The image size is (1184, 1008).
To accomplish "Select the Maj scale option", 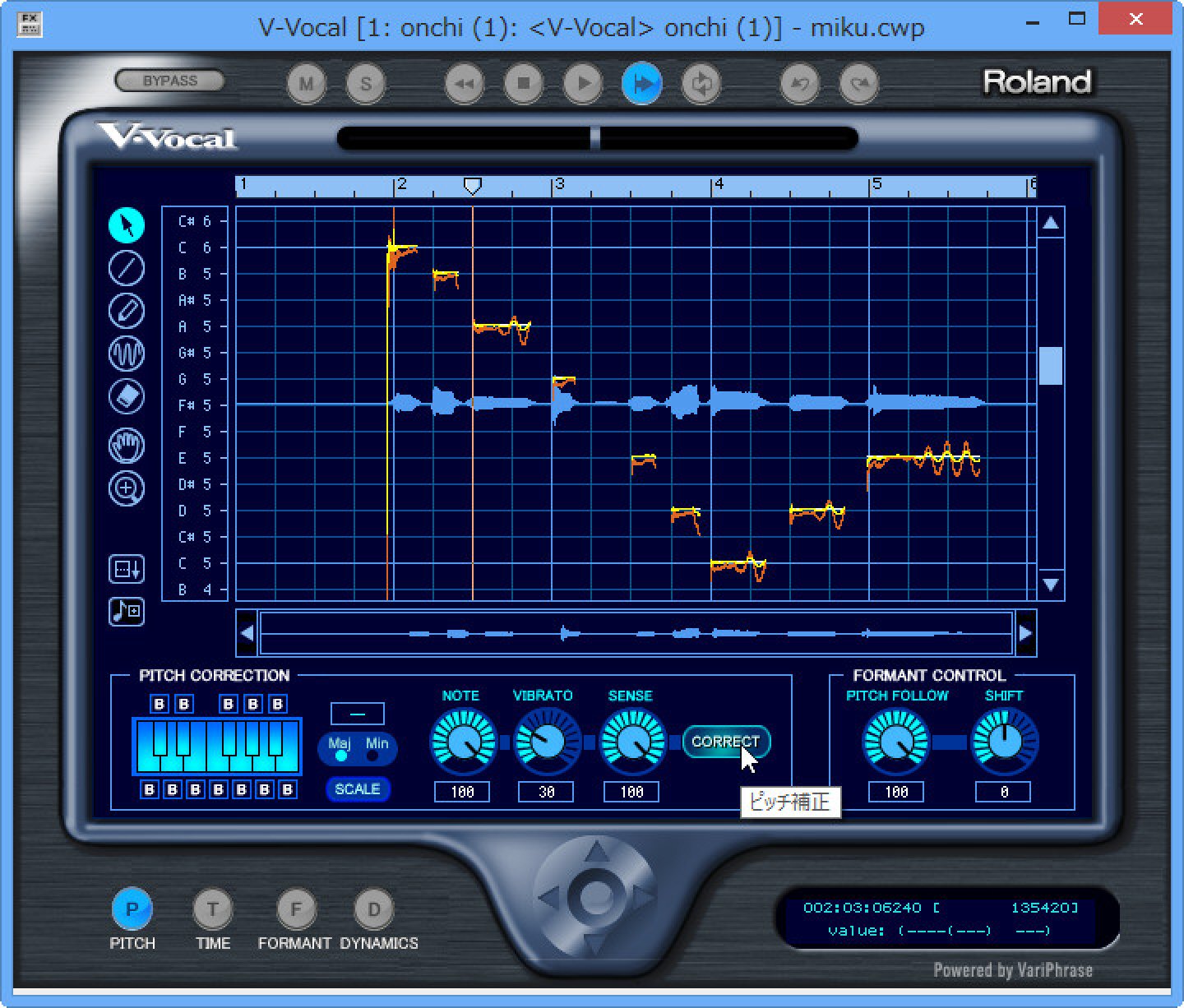I will [340, 749].
